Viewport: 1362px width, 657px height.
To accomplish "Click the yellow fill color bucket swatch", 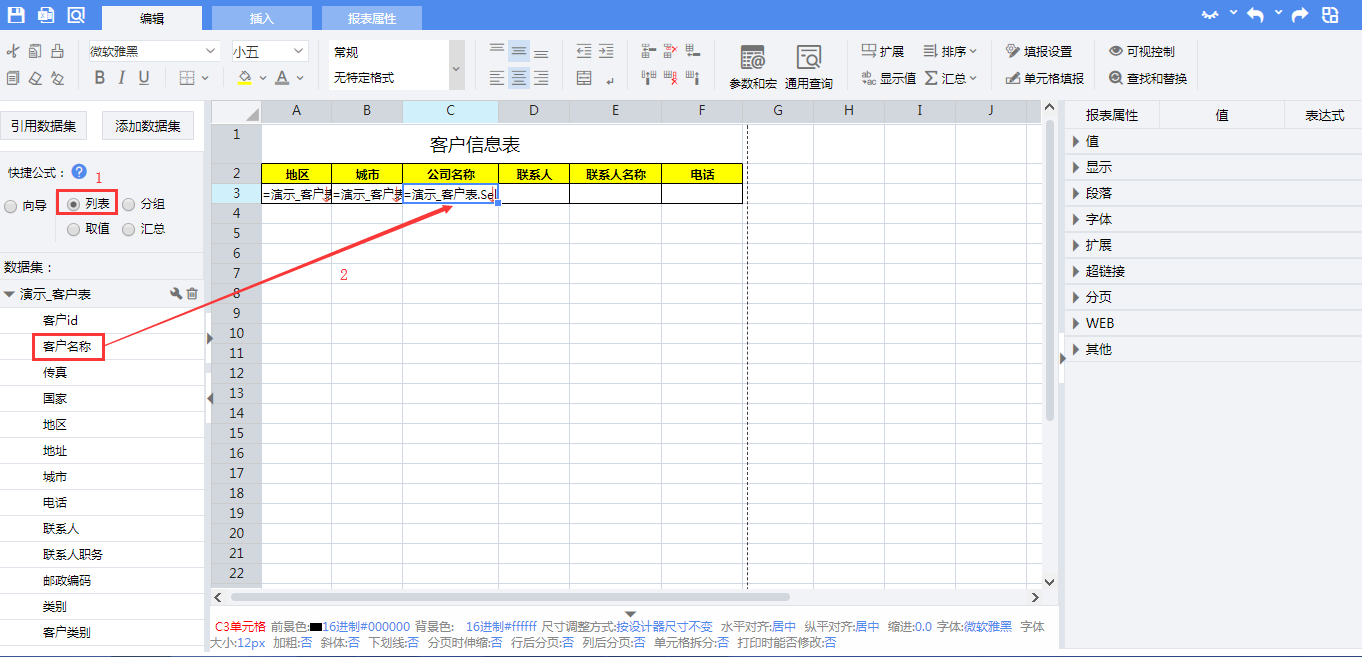I will (x=244, y=78).
